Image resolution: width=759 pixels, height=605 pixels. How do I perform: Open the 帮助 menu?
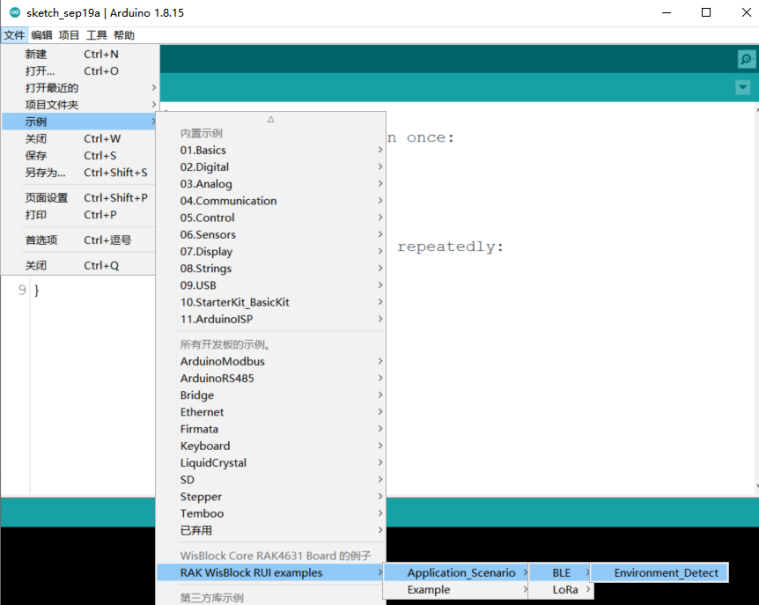click(x=124, y=35)
